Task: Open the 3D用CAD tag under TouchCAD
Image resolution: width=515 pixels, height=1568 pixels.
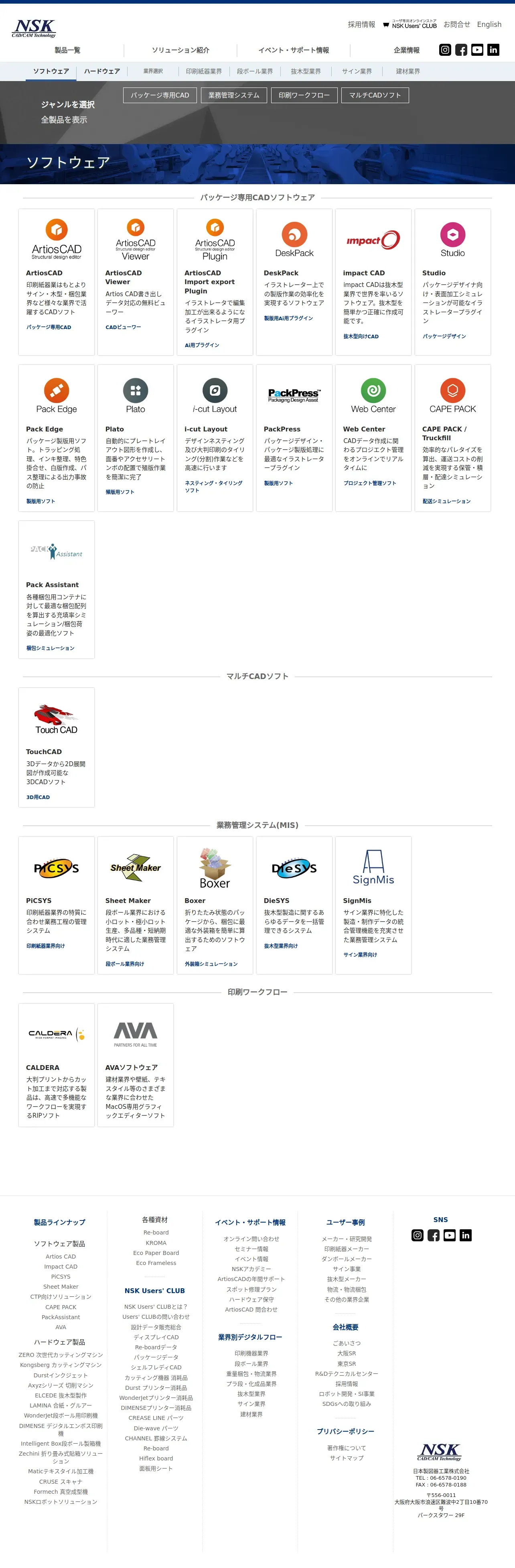Action: [x=39, y=797]
